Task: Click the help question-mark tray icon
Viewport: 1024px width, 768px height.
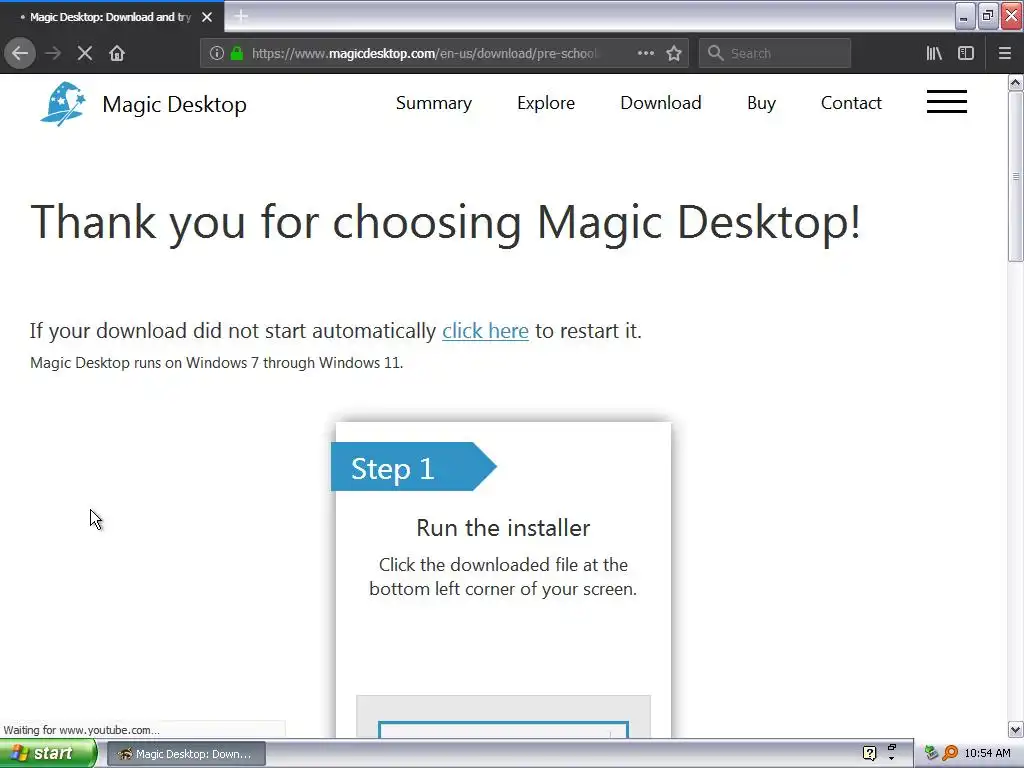Action: click(x=869, y=754)
